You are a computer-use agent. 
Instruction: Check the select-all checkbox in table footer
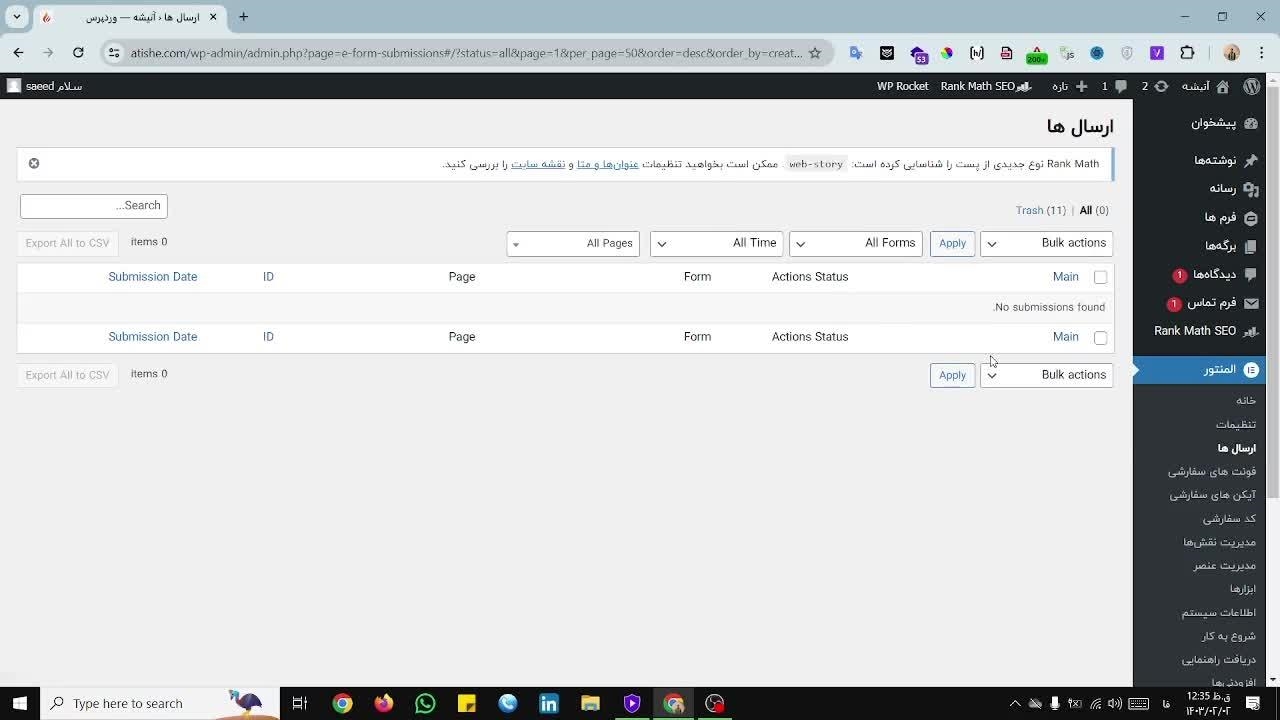(x=1100, y=338)
